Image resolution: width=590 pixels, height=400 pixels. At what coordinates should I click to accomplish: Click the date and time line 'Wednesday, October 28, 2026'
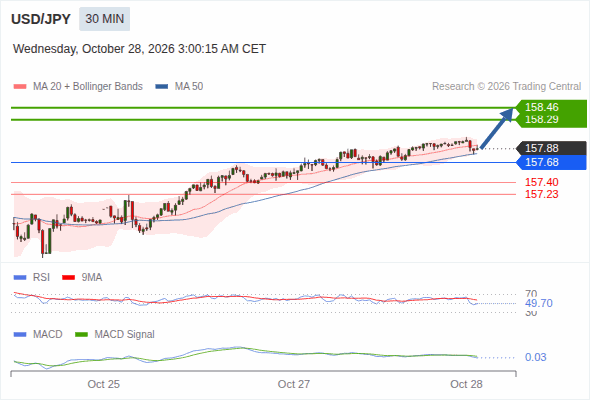pyautogui.click(x=139, y=49)
